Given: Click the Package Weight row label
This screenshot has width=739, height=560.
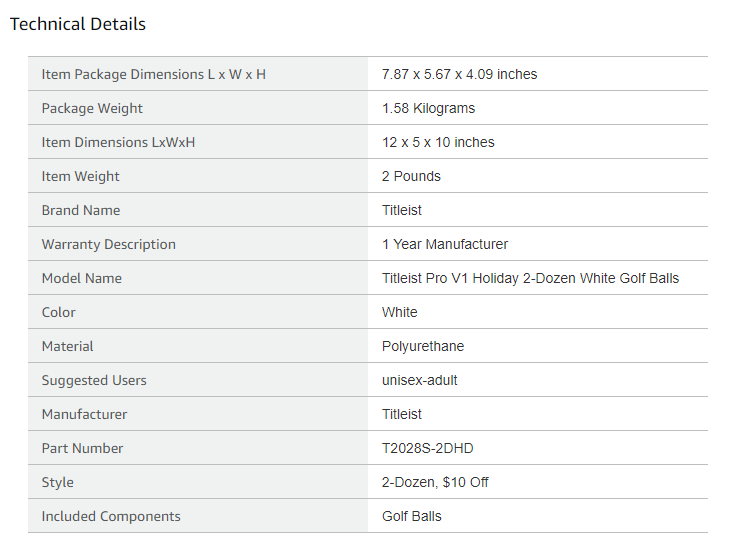Looking at the screenshot, I should pos(92,108).
